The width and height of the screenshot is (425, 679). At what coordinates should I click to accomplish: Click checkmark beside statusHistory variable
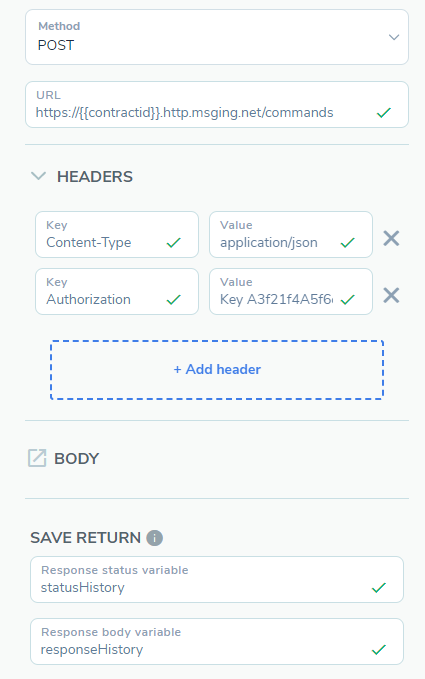click(379, 588)
